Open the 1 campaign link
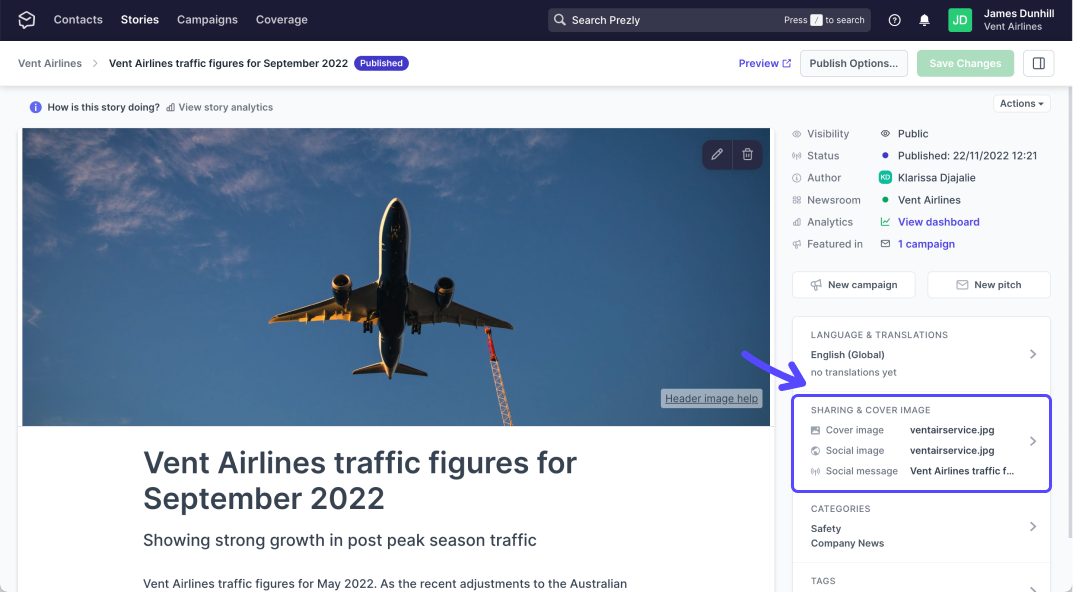The height and width of the screenshot is (592, 1073). point(926,244)
